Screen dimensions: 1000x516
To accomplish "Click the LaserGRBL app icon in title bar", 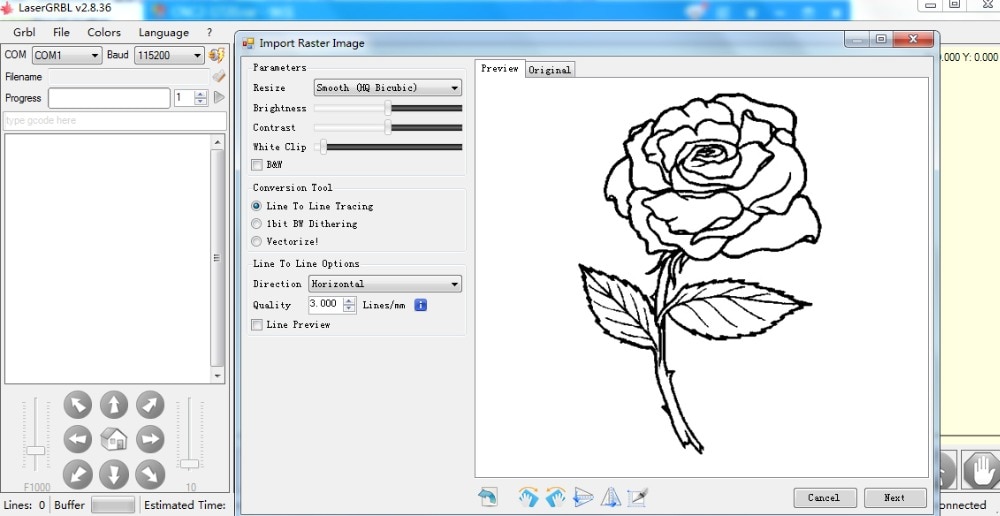I will point(7,8).
